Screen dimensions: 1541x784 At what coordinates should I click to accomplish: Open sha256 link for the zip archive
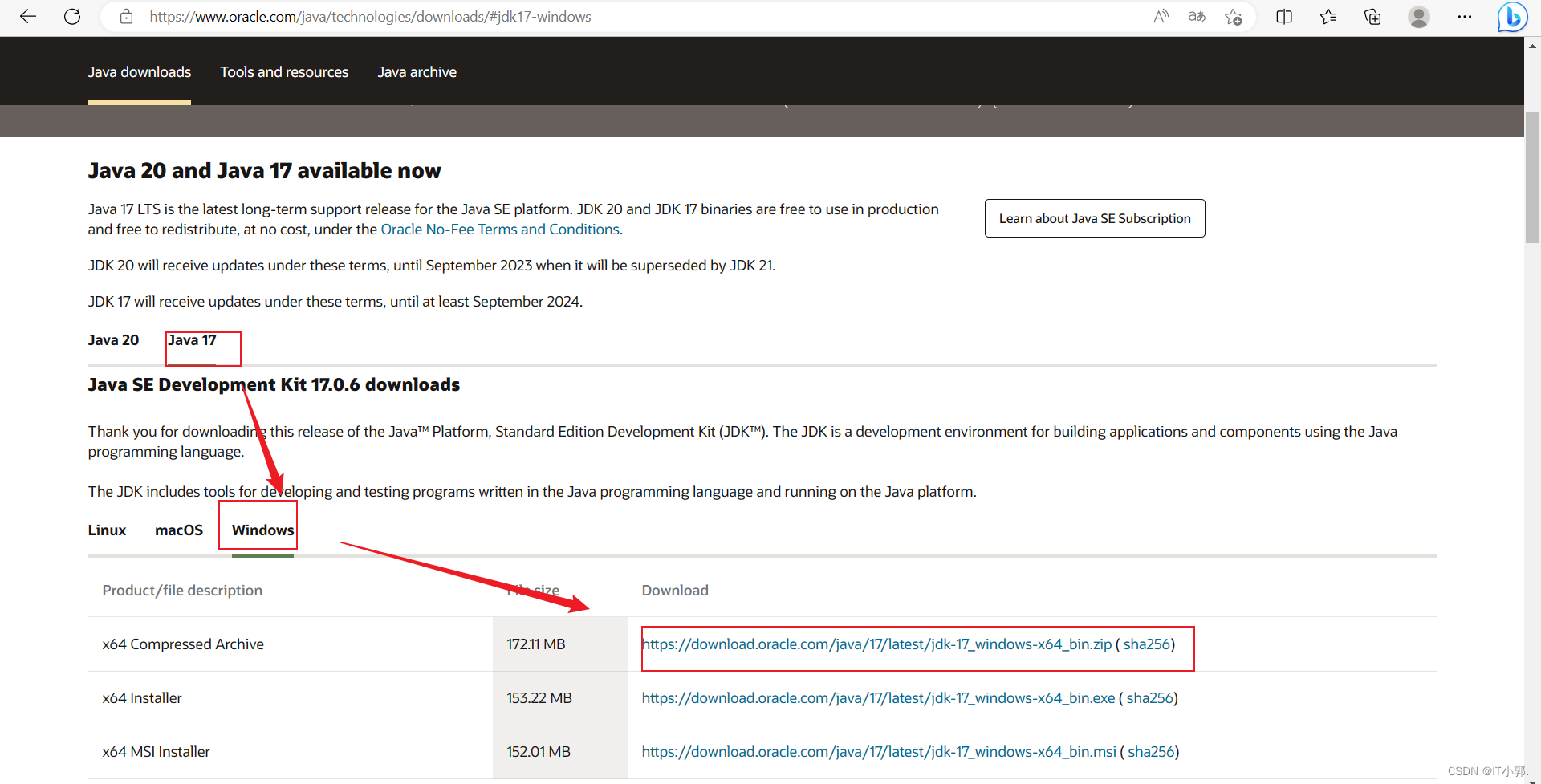(x=1146, y=644)
